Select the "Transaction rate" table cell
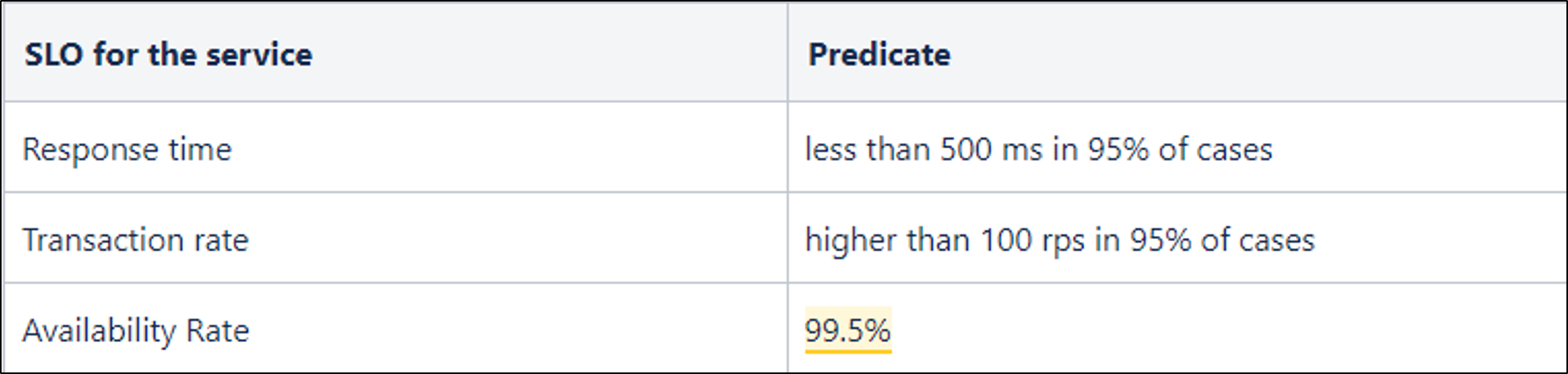This screenshot has width=1568, height=374. tap(135, 240)
